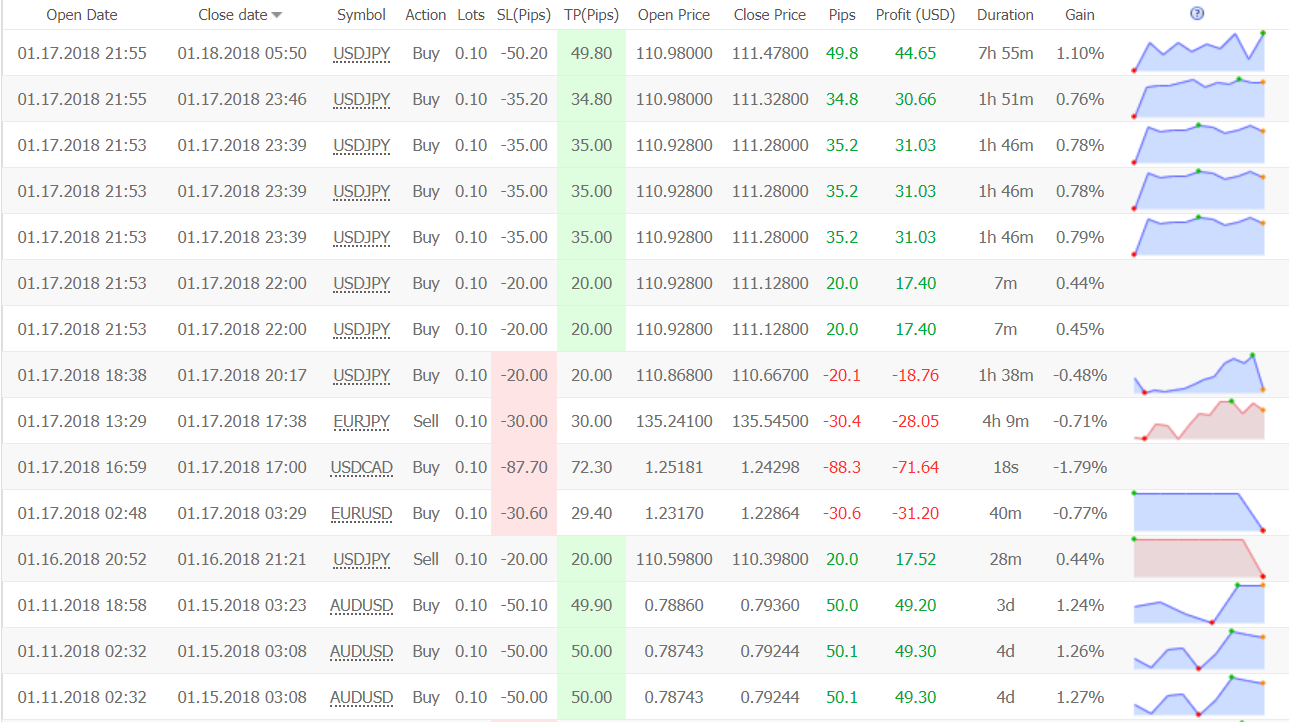Open the EURUSD symbol link
Viewport: 1289px width, 722px height.
click(362, 514)
